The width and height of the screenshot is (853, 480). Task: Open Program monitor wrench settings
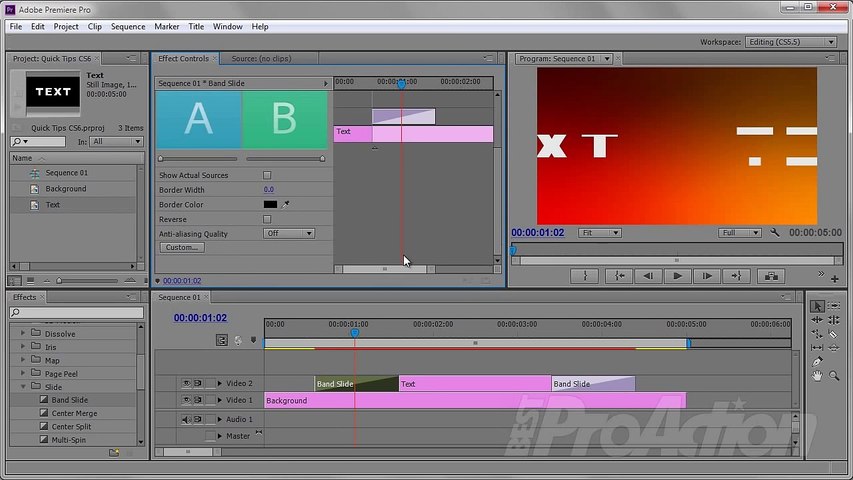tap(775, 232)
